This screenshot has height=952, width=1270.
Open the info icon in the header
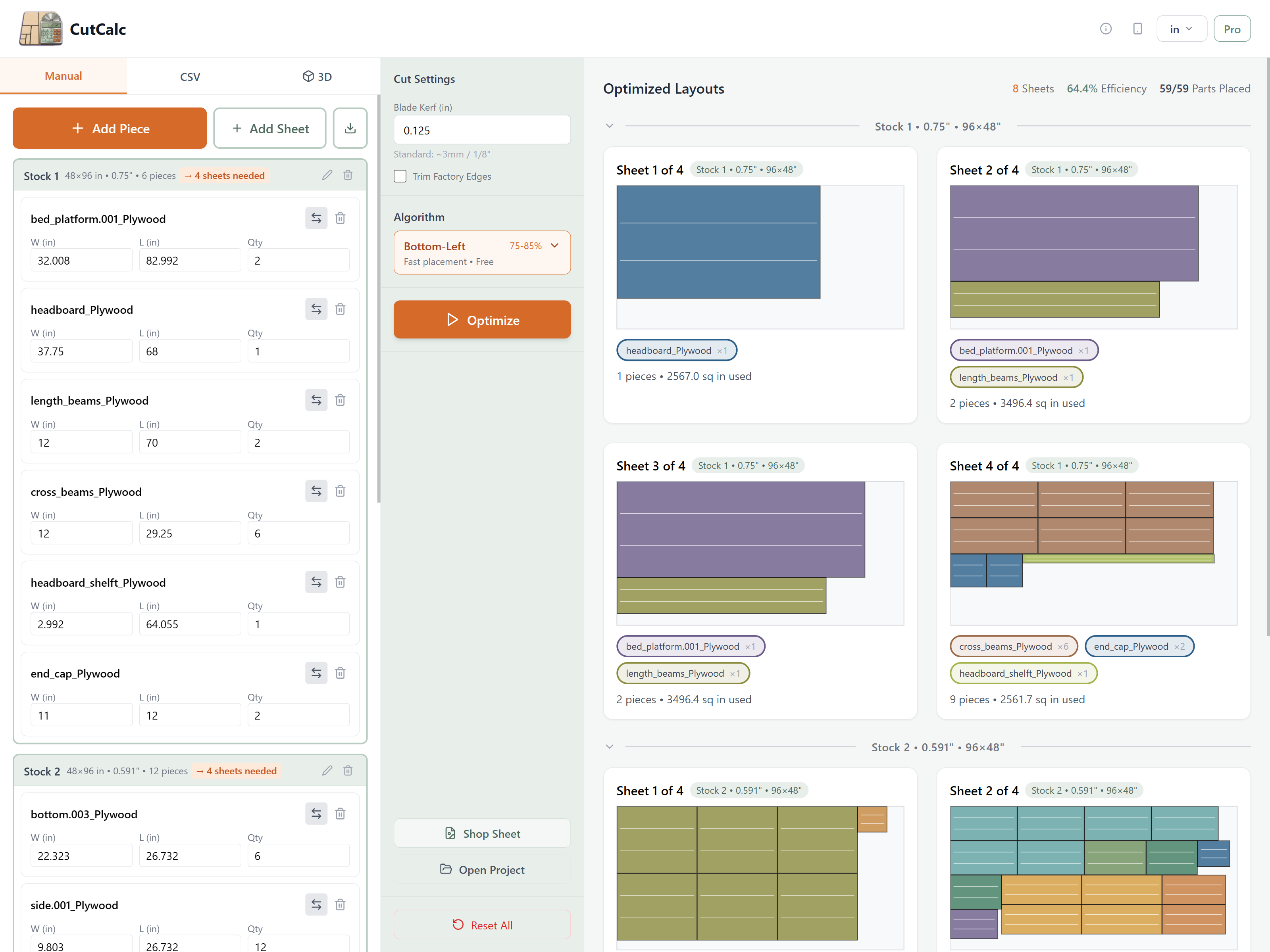(1105, 29)
